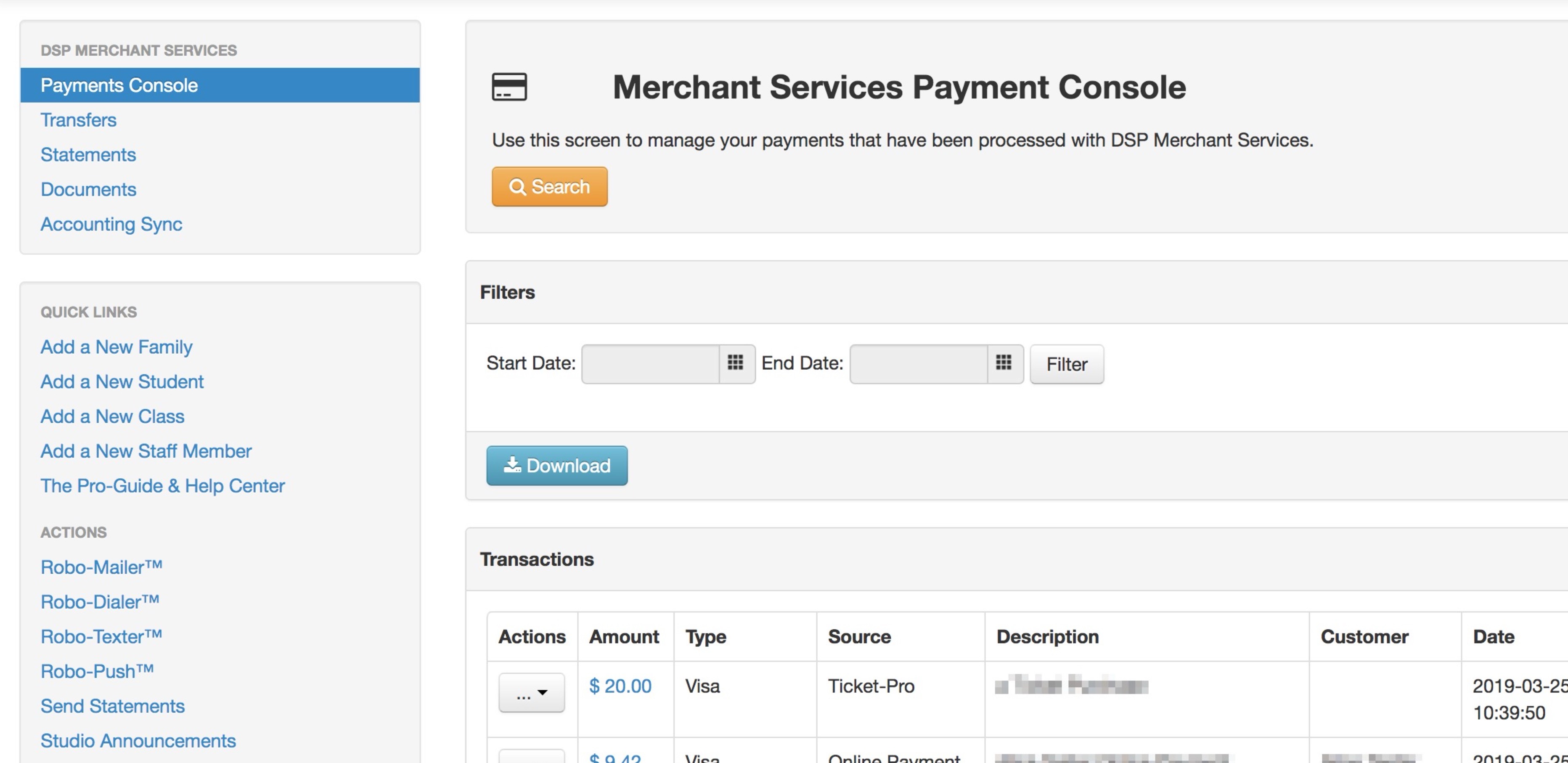Open The Pro-Guide & Help Center

point(162,486)
